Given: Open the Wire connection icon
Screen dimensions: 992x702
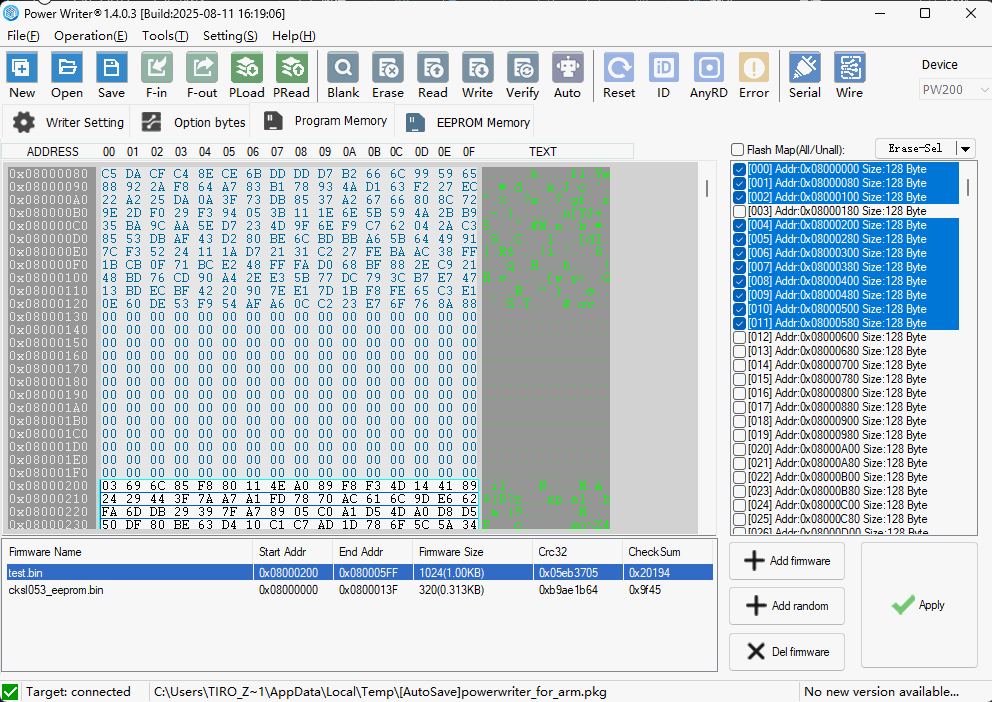Looking at the screenshot, I should pyautogui.click(x=850, y=68).
